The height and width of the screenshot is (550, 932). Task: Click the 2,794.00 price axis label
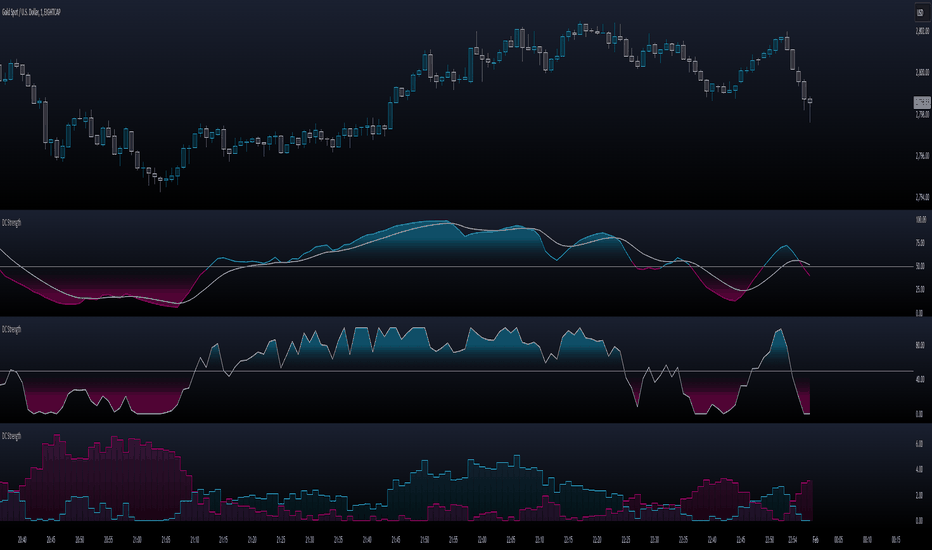point(922,197)
